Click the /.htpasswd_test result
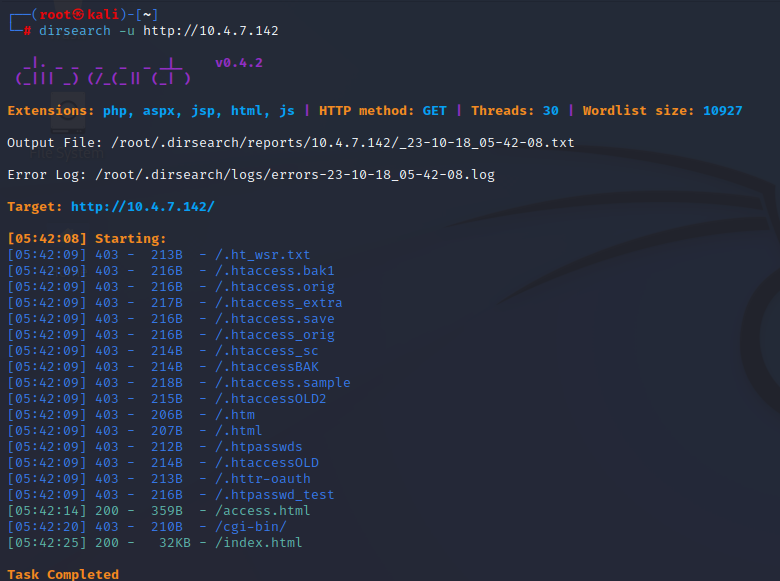The image size is (780, 581). pyautogui.click(x=275, y=494)
